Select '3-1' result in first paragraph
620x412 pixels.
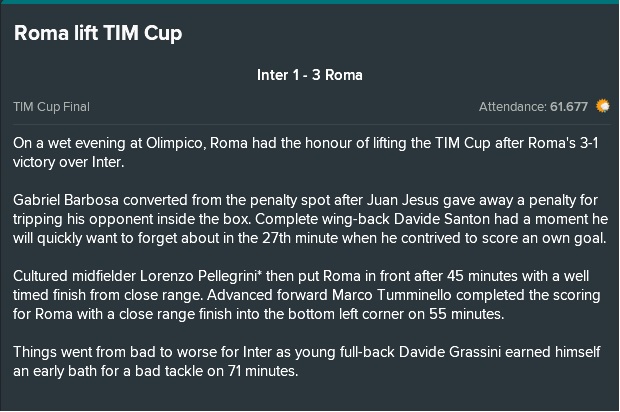(589, 143)
